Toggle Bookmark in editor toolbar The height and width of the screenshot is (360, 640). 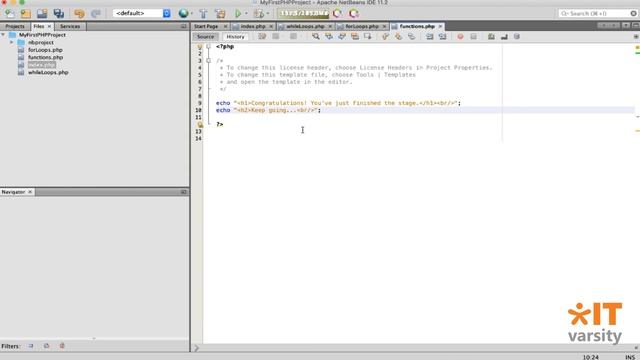coord(411,37)
